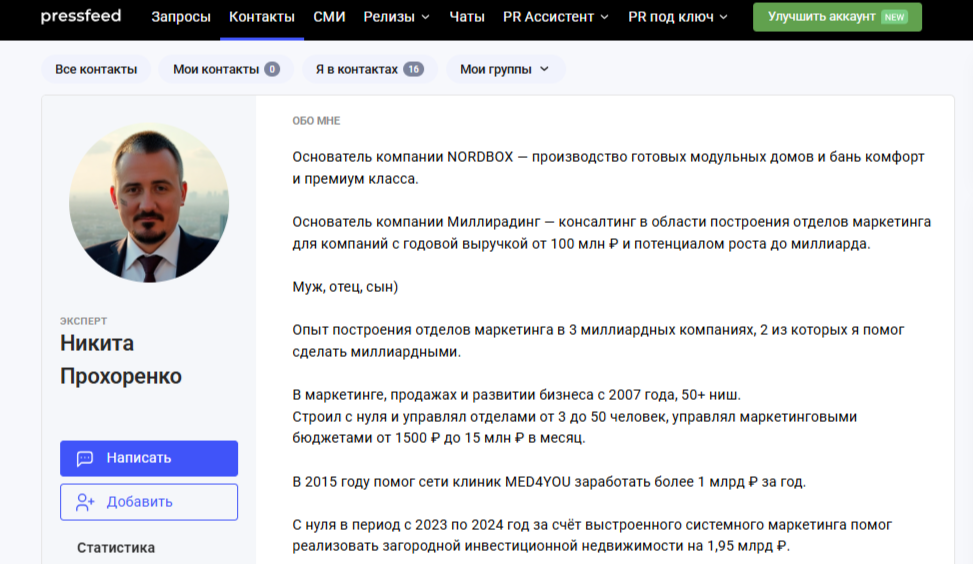Image resolution: width=973 pixels, height=564 pixels.
Task: Open the Запросы menu item
Action: click(x=181, y=17)
